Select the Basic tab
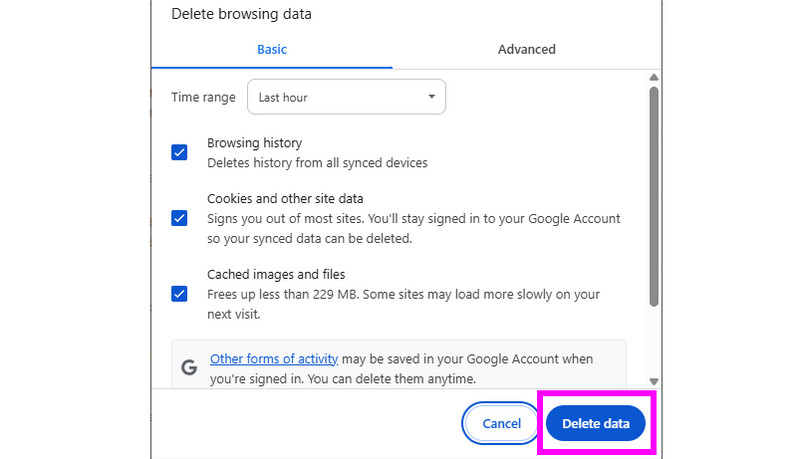This screenshot has width=800, height=459. pos(272,49)
